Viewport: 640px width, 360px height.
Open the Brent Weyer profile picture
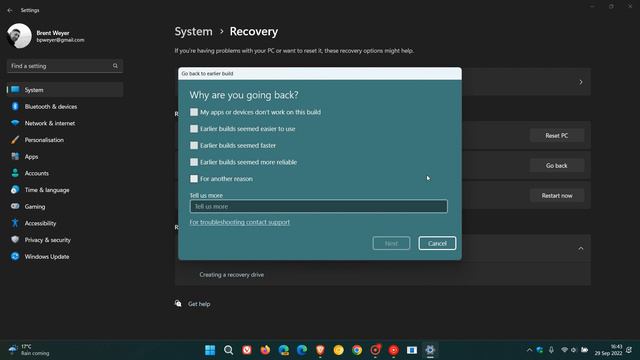click(x=19, y=36)
